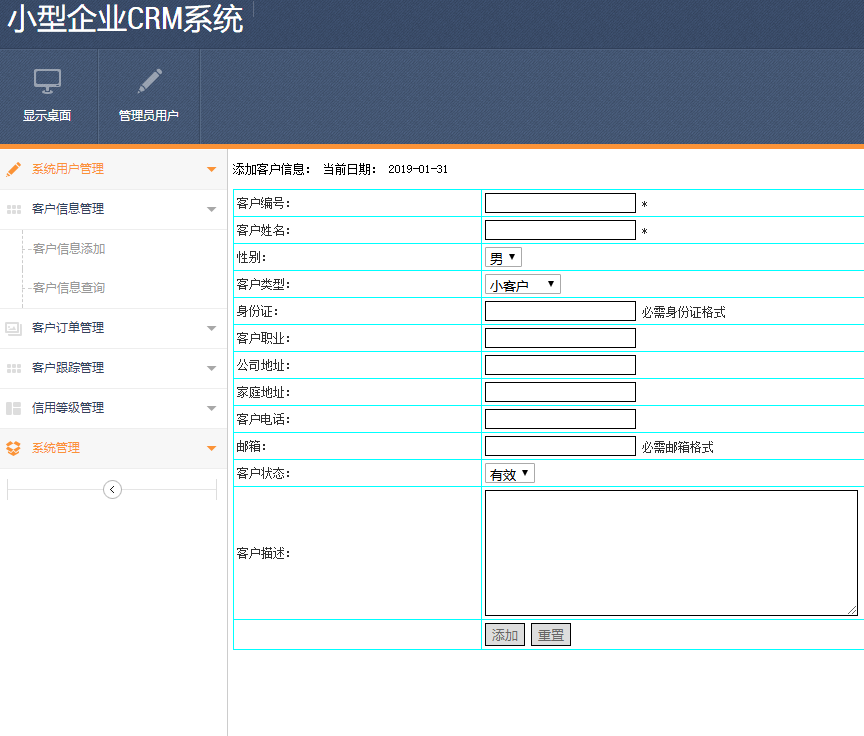Click the 添加 submit button
Image resolution: width=864 pixels, height=736 pixels.
tap(505, 635)
